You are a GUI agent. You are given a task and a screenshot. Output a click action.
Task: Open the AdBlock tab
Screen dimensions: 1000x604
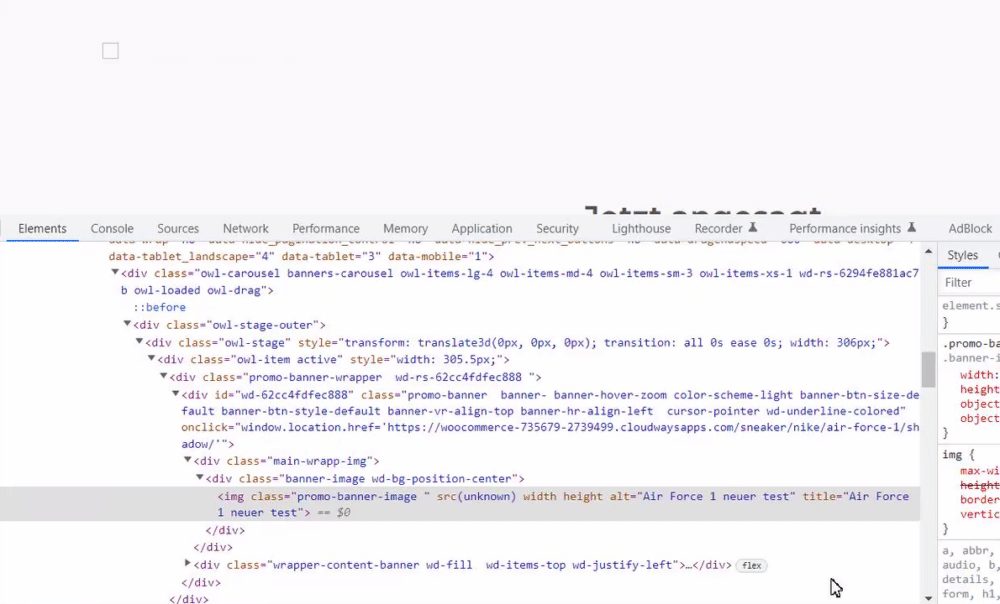(x=970, y=228)
